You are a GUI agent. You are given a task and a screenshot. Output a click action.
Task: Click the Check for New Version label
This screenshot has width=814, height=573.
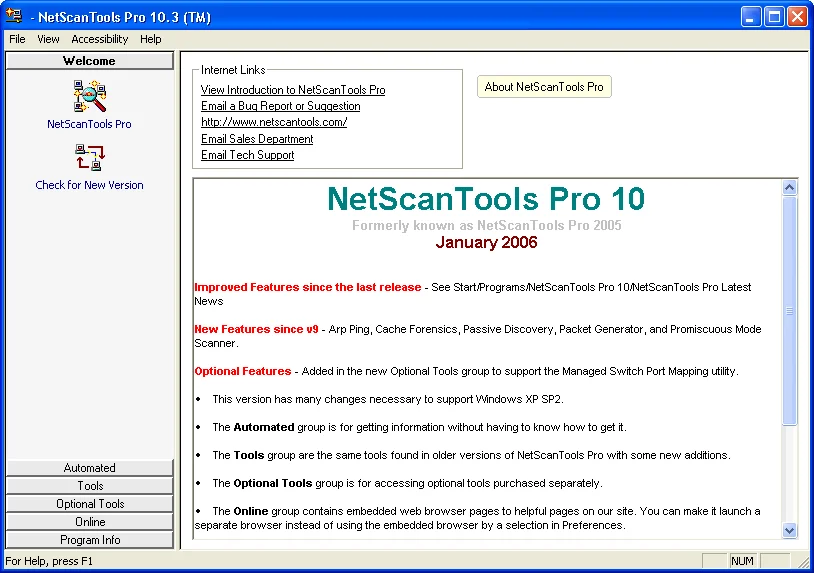89,185
